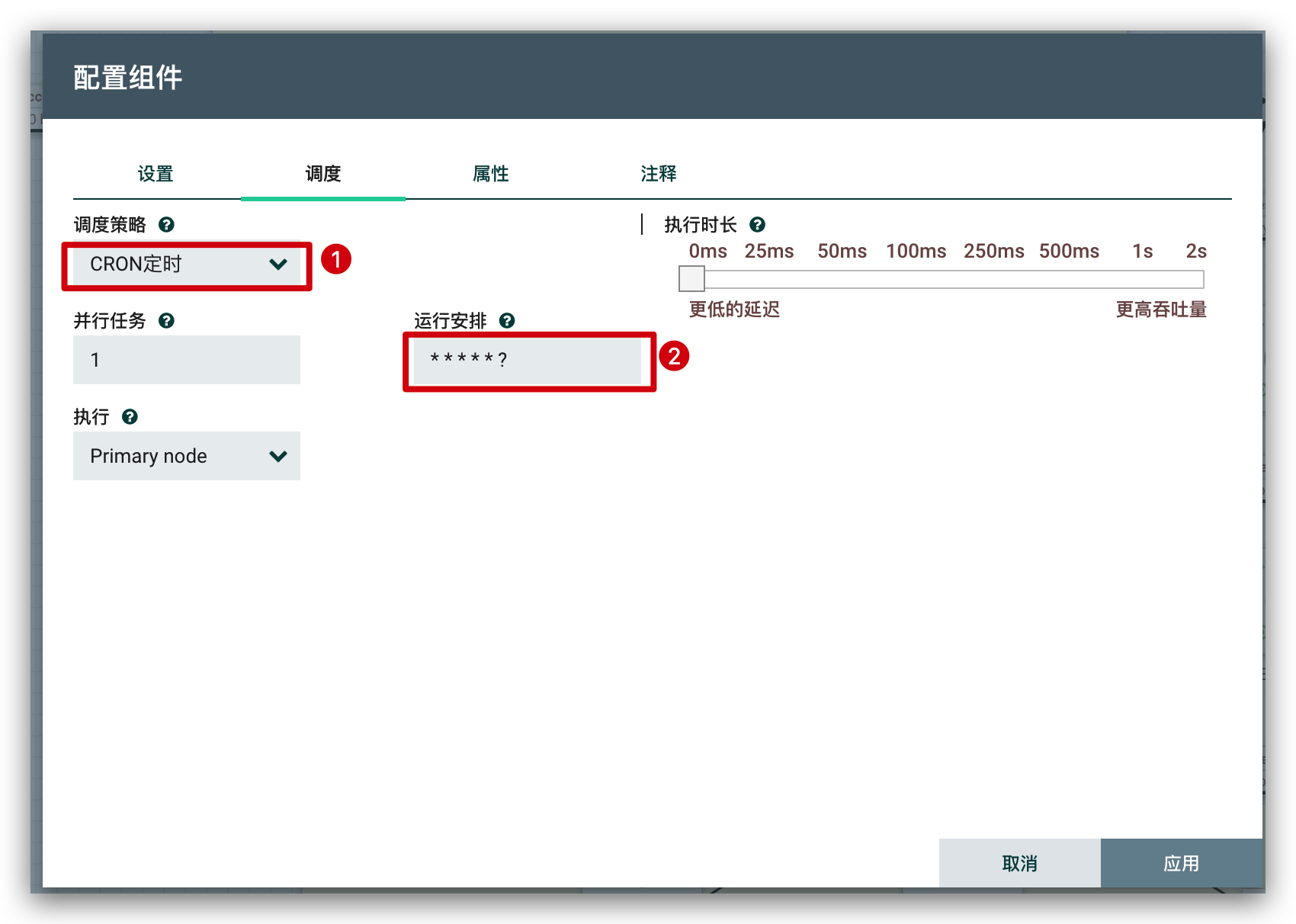Click the 25ms label on duration slider
Image resolution: width=1296 pixels, height=924 pixels.
click(769, 252)
